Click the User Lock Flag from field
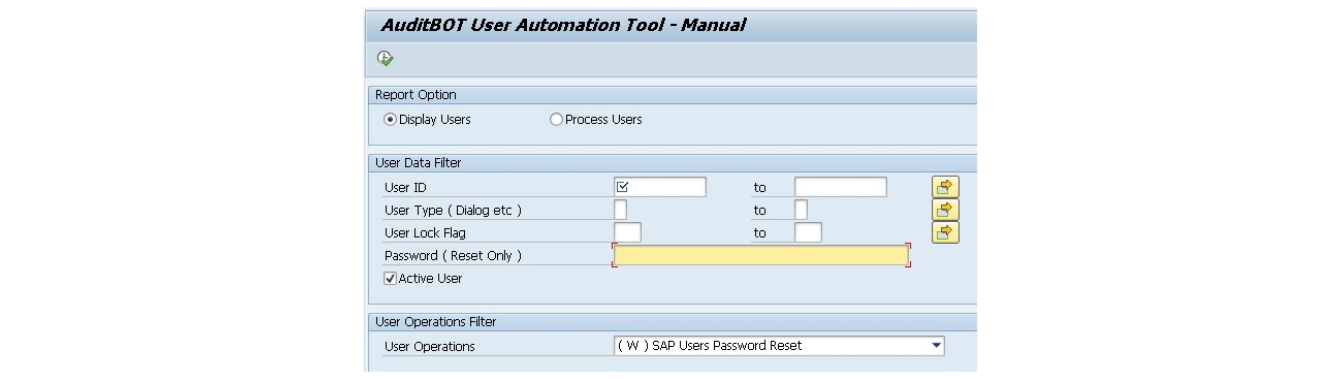The width and height of the screenshot is (1341, 379). click(627, 233)
